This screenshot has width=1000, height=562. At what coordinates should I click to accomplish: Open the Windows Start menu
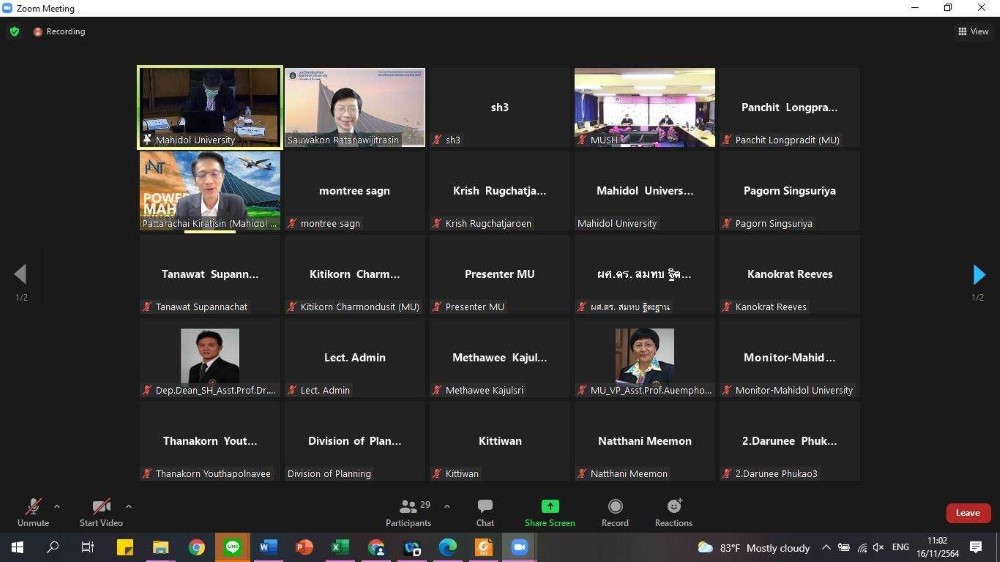pos(17,547)
